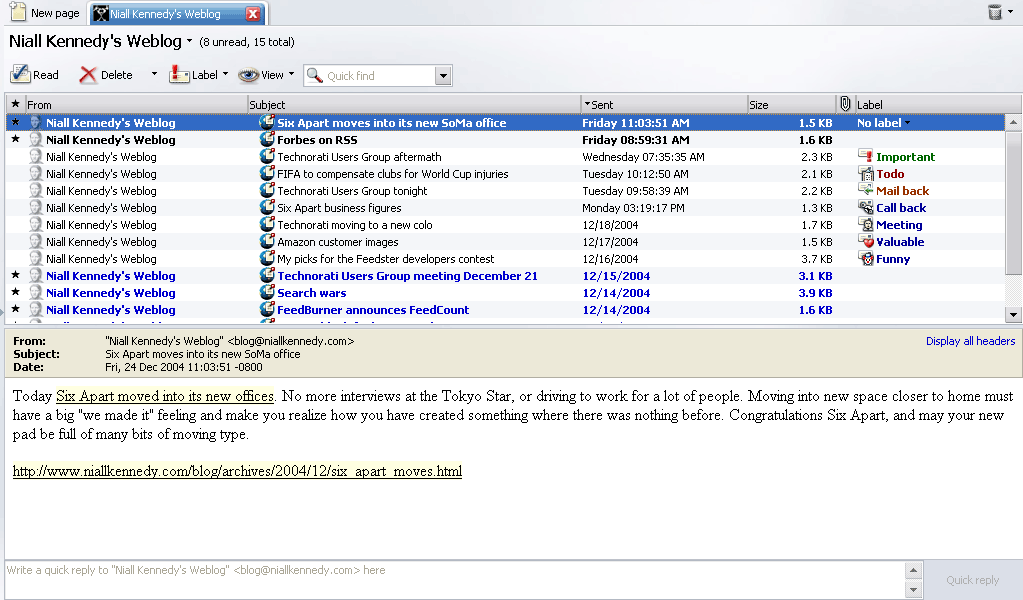Open the Label dropdown arrow
The image size is (1023, 600).
click(x=225, y=74)
